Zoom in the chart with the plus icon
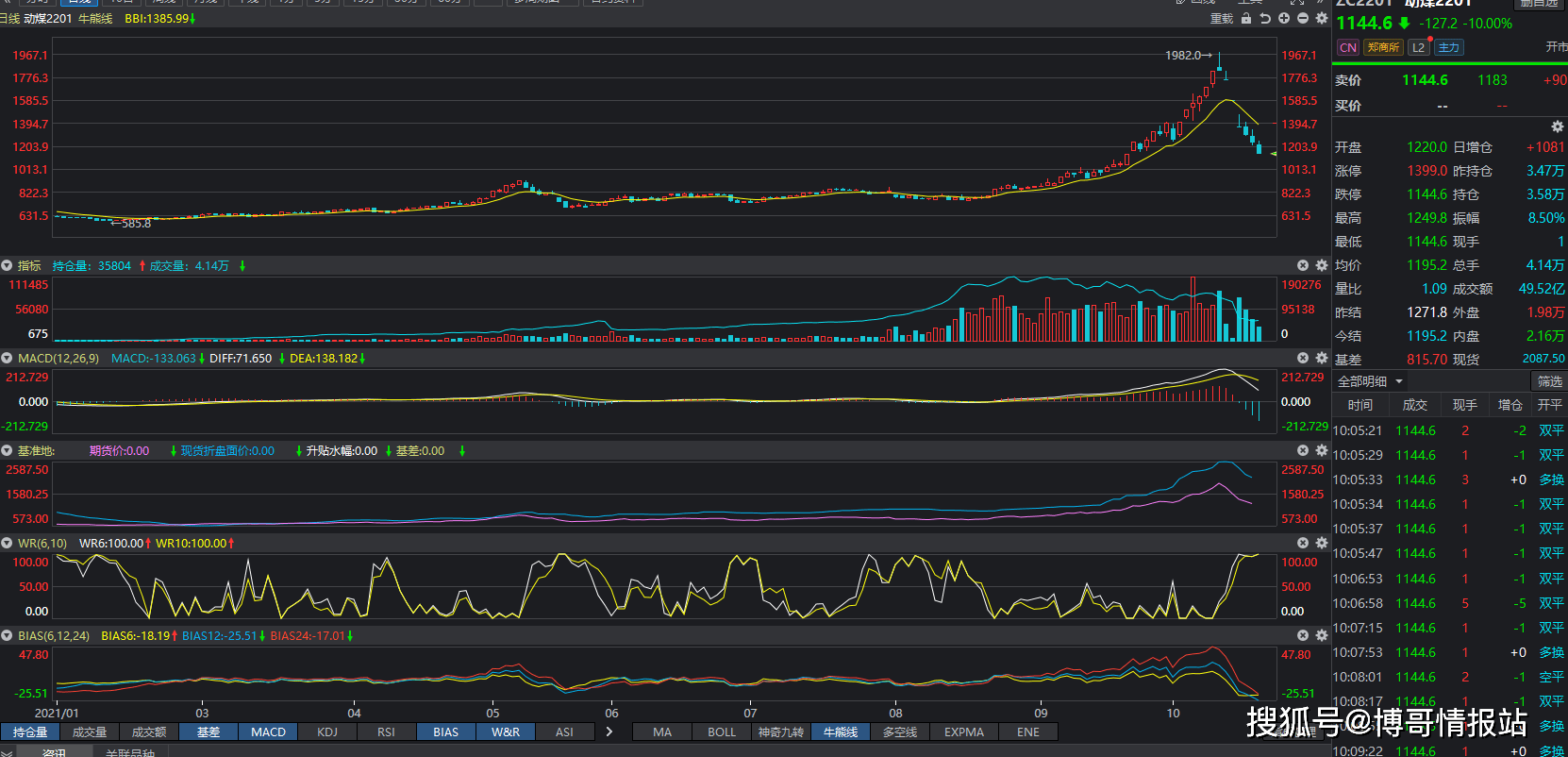Screen dimensions: 1568x757 (x=1284, y=19)
